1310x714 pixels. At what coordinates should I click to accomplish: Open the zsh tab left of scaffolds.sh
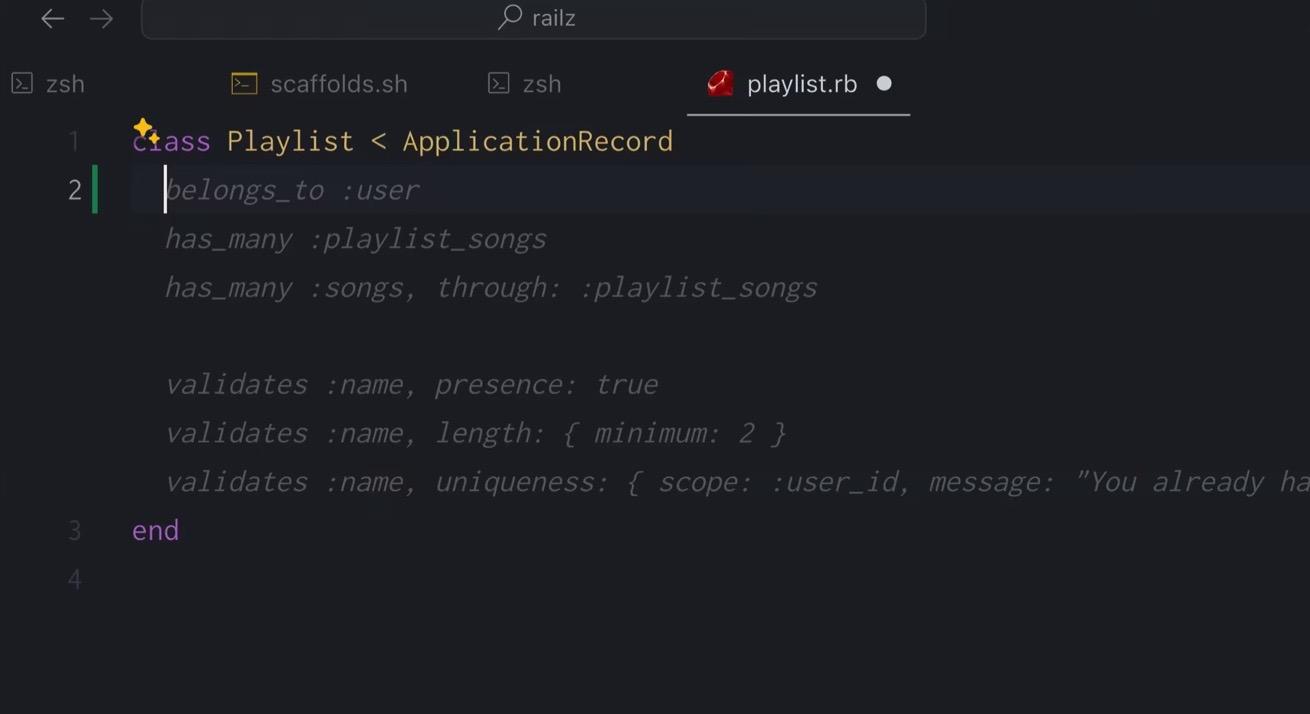coord(64,84)
